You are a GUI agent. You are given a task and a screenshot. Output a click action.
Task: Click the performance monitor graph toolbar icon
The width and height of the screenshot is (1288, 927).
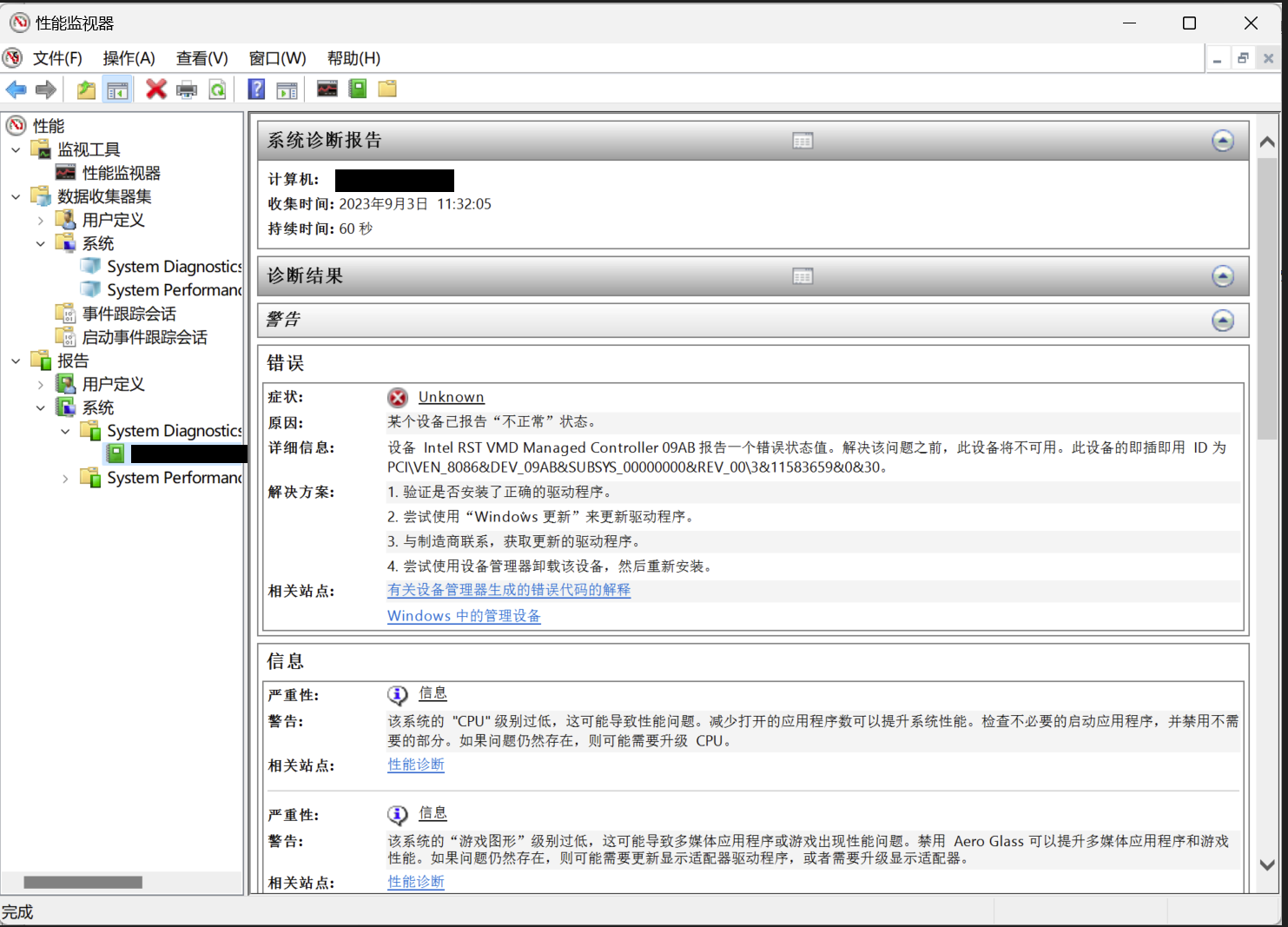pos(327,89)
